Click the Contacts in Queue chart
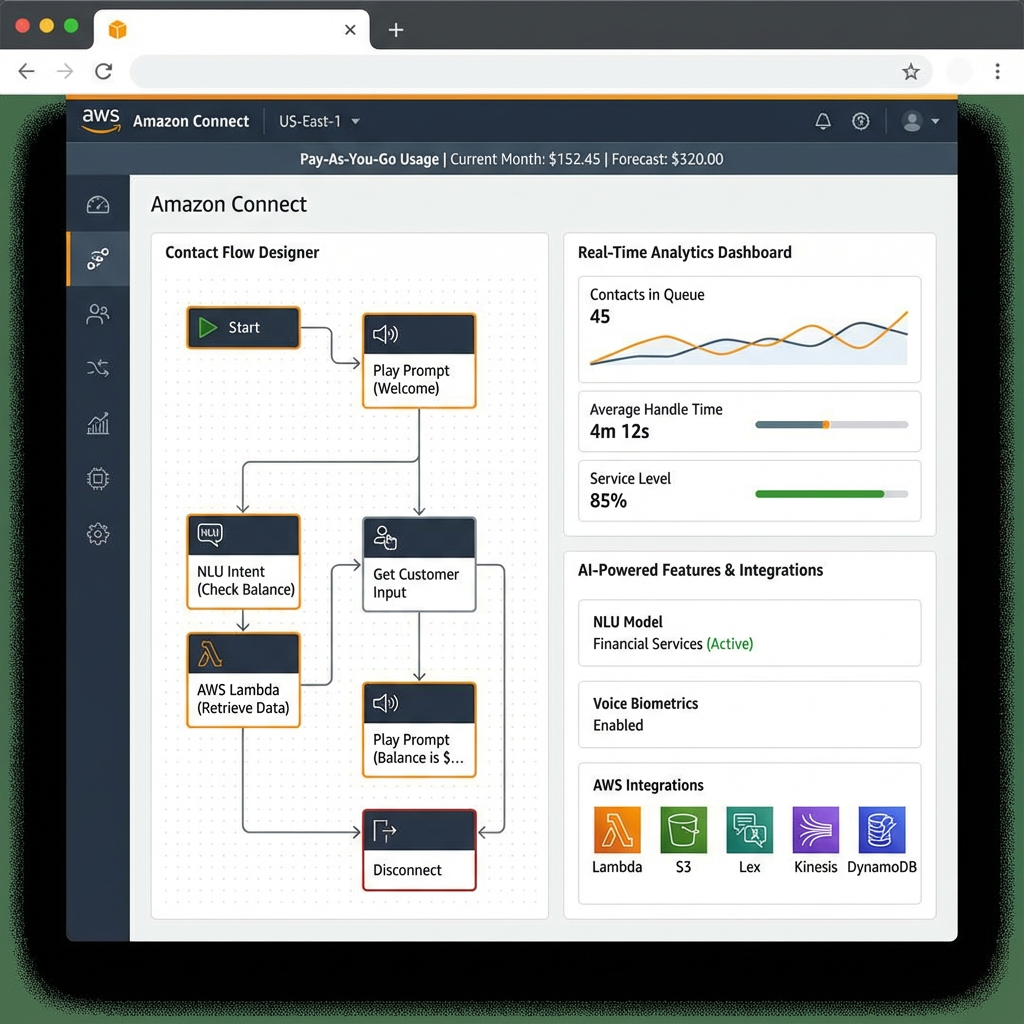The width and height of the screenshot is (1024, 1024). pos(748,338)
